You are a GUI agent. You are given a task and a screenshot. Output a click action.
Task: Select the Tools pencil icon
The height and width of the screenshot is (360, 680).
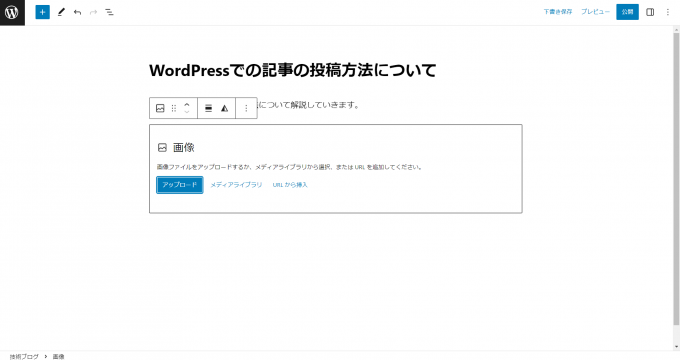pos(61,12)
